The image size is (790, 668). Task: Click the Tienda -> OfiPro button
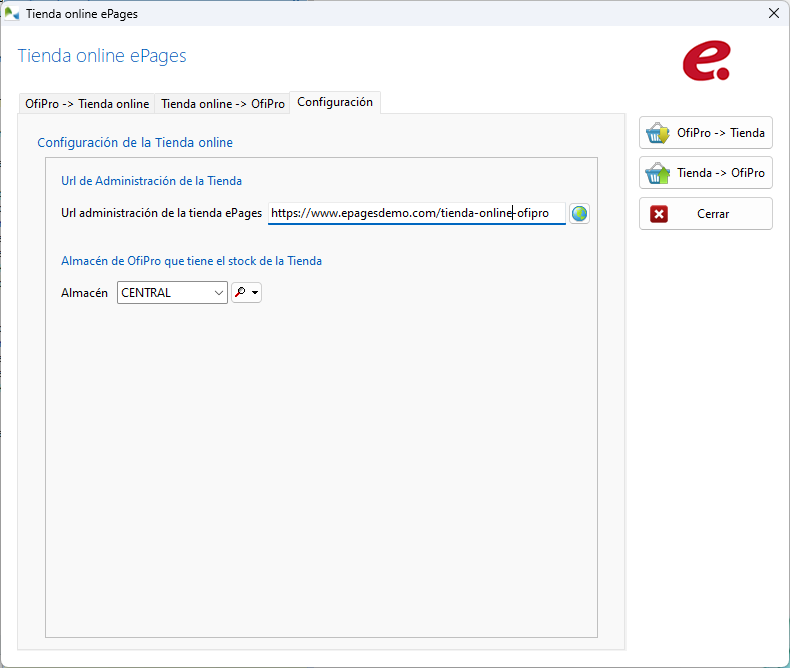[x=705, y=173]
